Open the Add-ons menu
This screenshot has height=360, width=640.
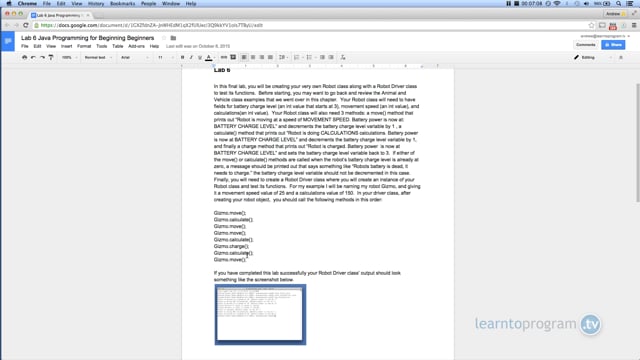tap(136, 46)
